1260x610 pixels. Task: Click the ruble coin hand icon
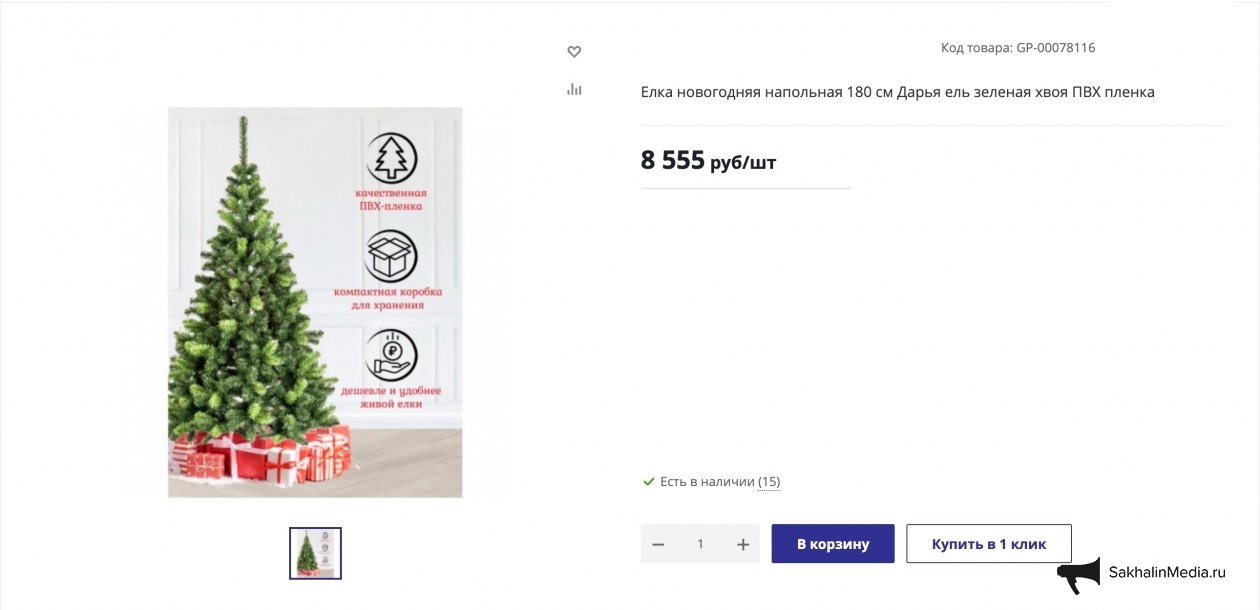point(391,354)
